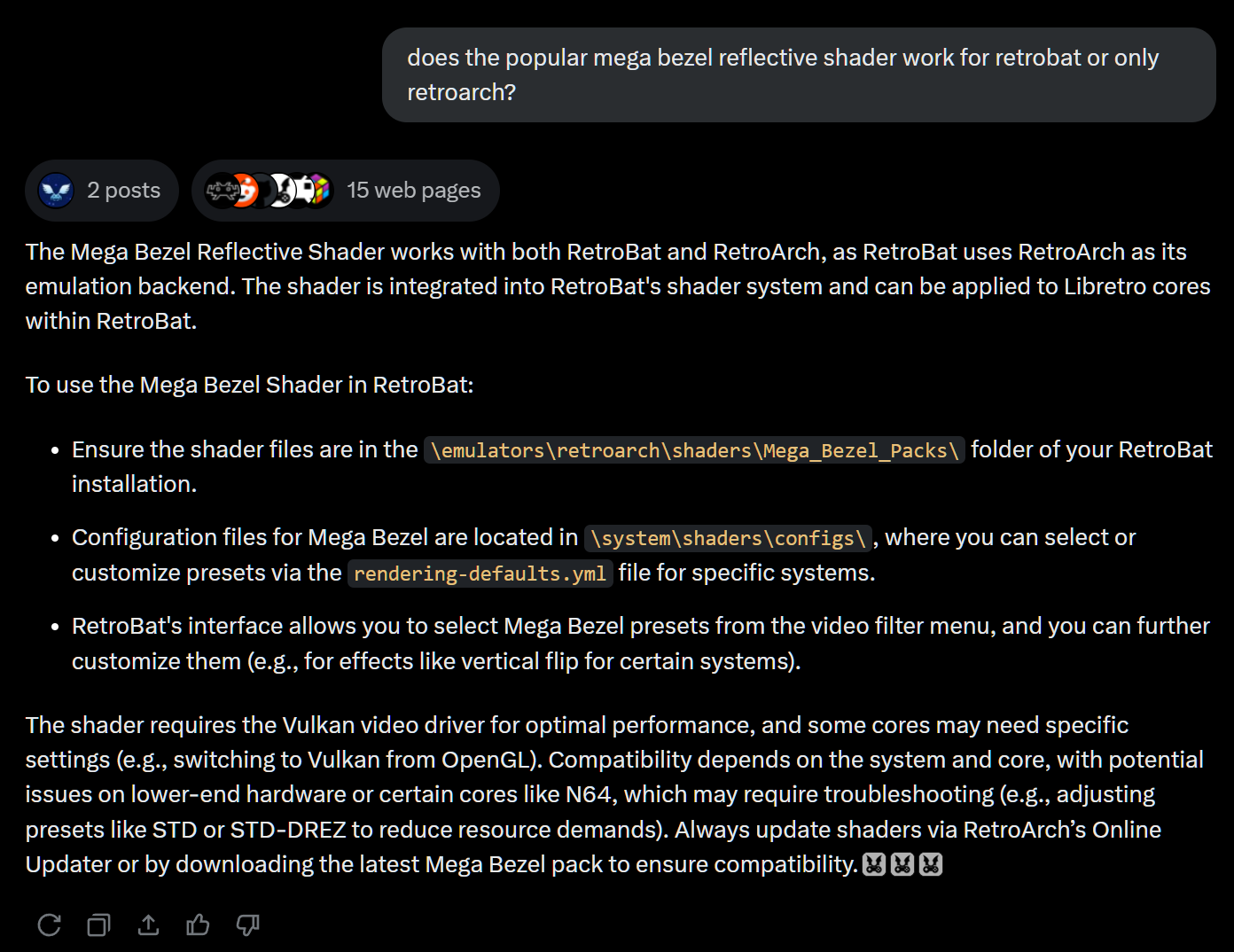Dislike the response with thumbs down
The image size is (1234, 952).
coord(247,925)
